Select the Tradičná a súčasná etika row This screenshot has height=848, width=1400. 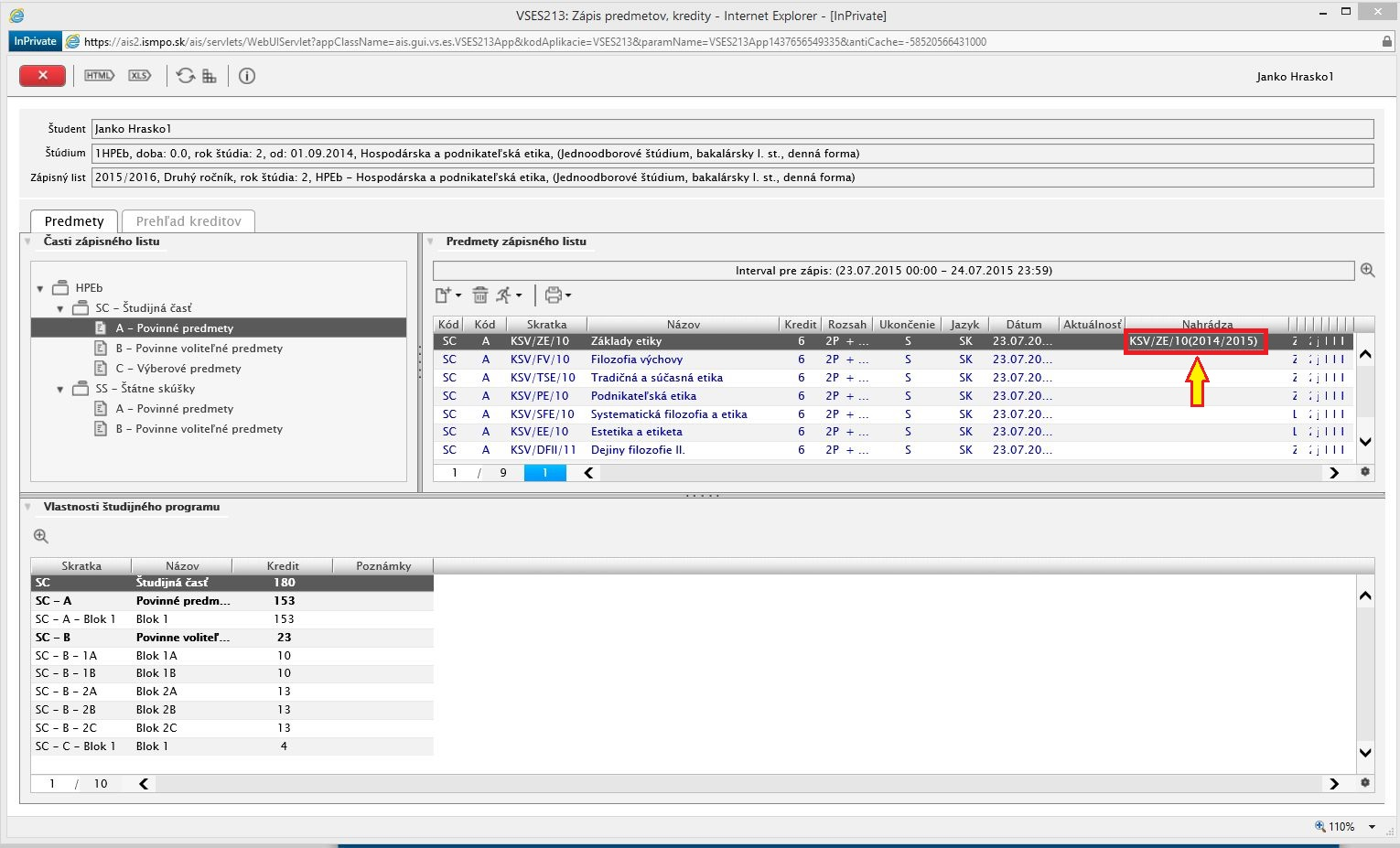tap(893, 378)
